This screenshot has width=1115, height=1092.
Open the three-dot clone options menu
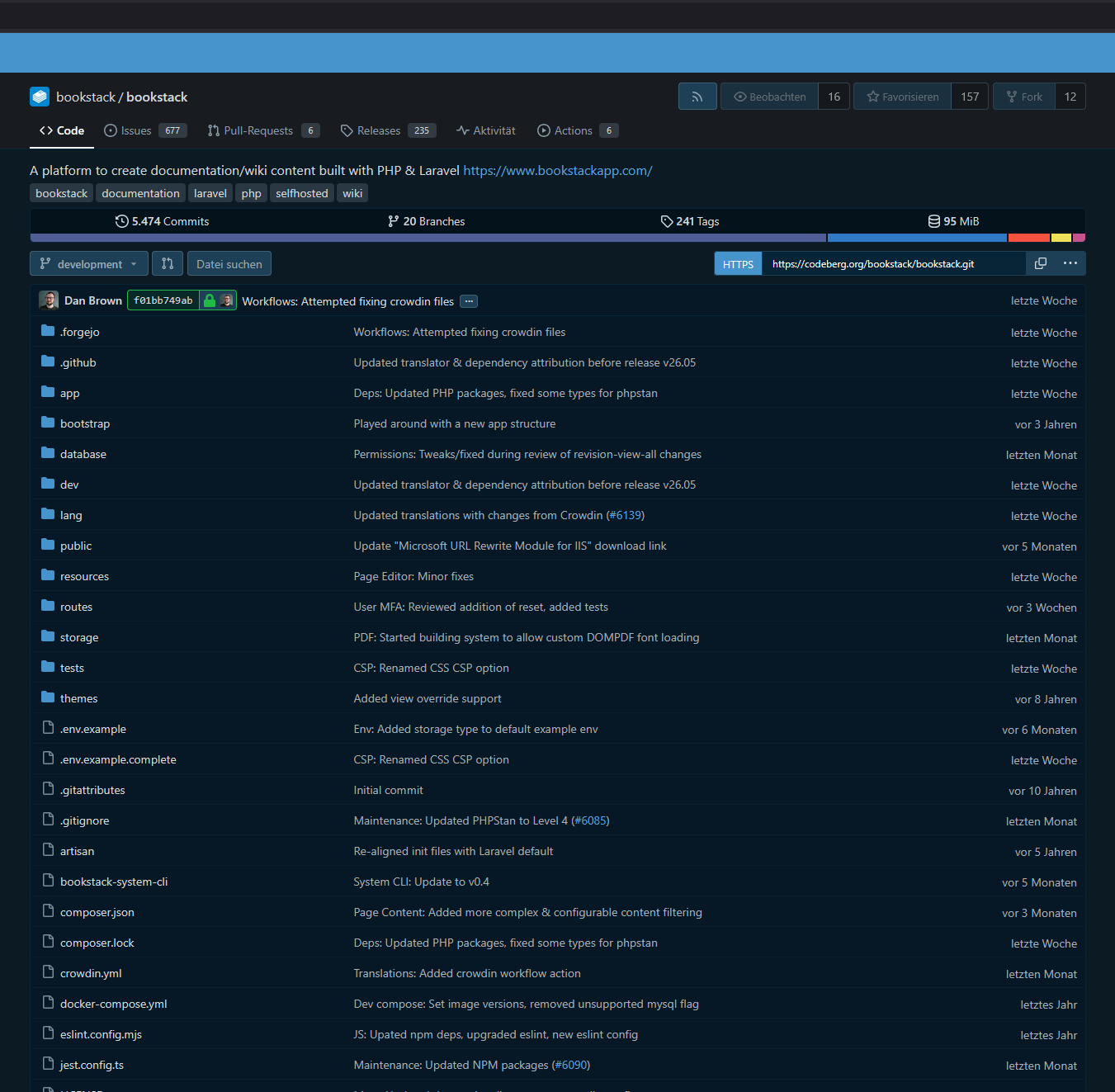(x=1070, y=263)
